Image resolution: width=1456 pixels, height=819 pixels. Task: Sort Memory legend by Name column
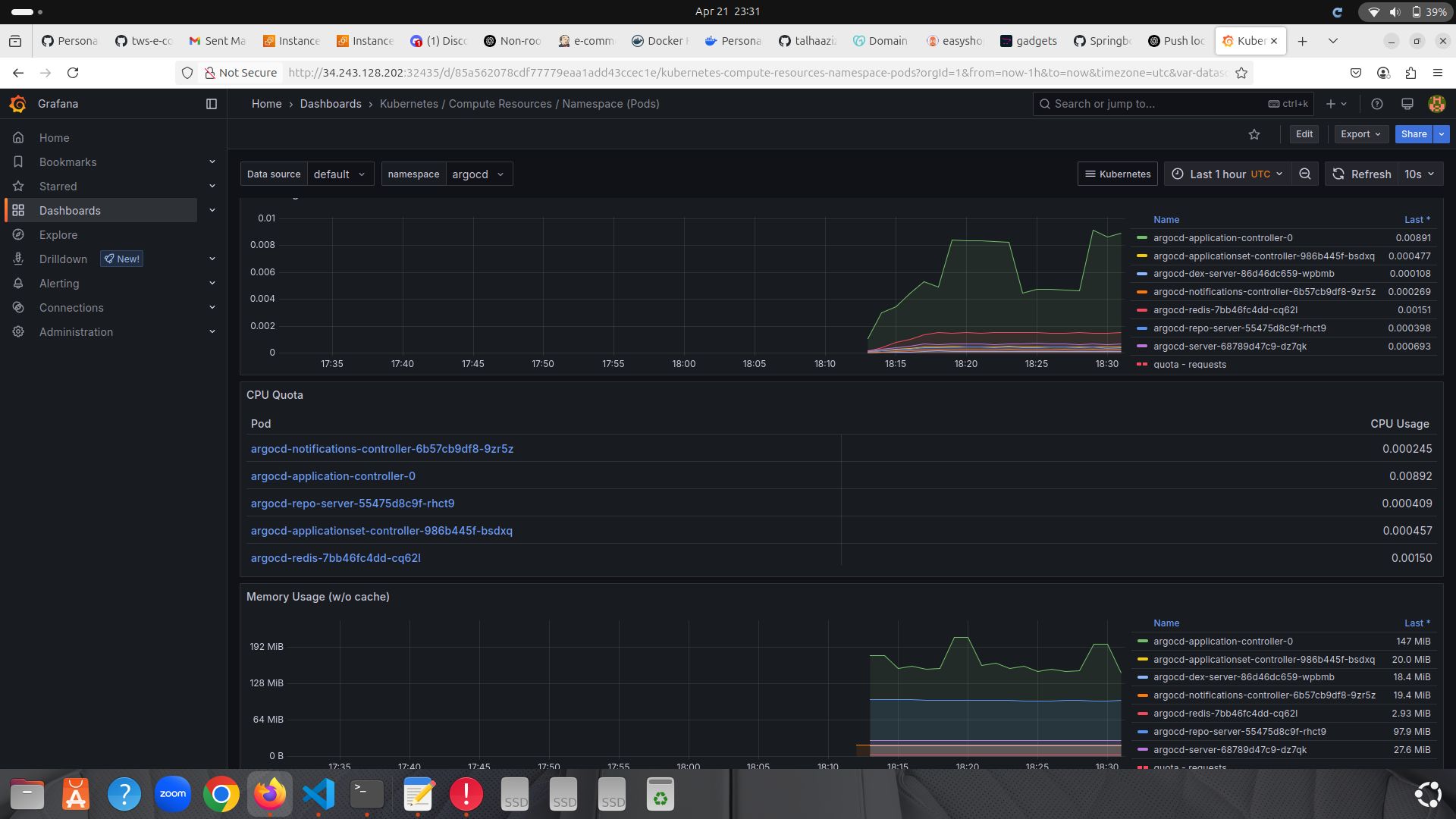[x=1166, y=623]
